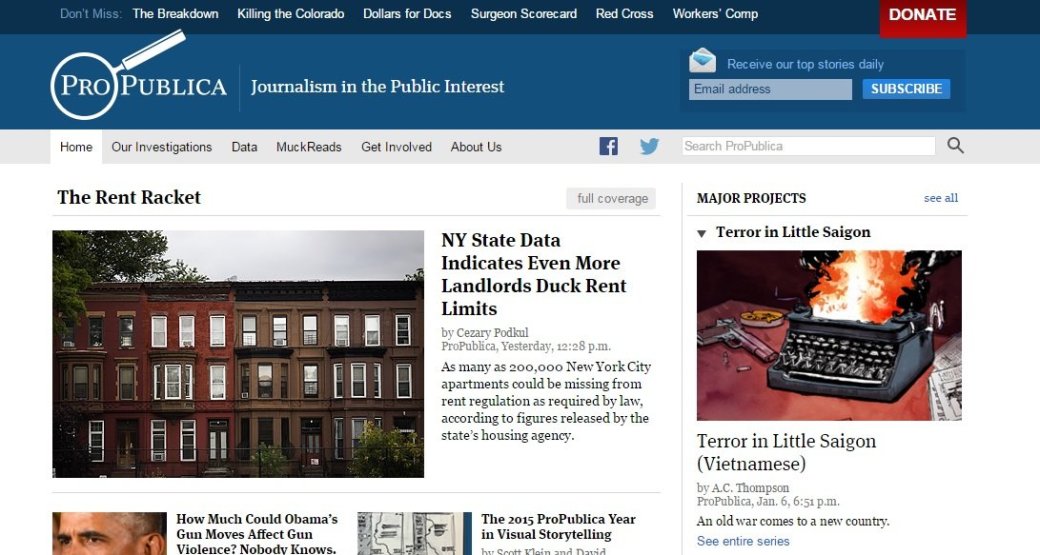
Task: Collapse the Terror in Little Saigon triangle
Action: pyautogui.click(x=702, y=233)
